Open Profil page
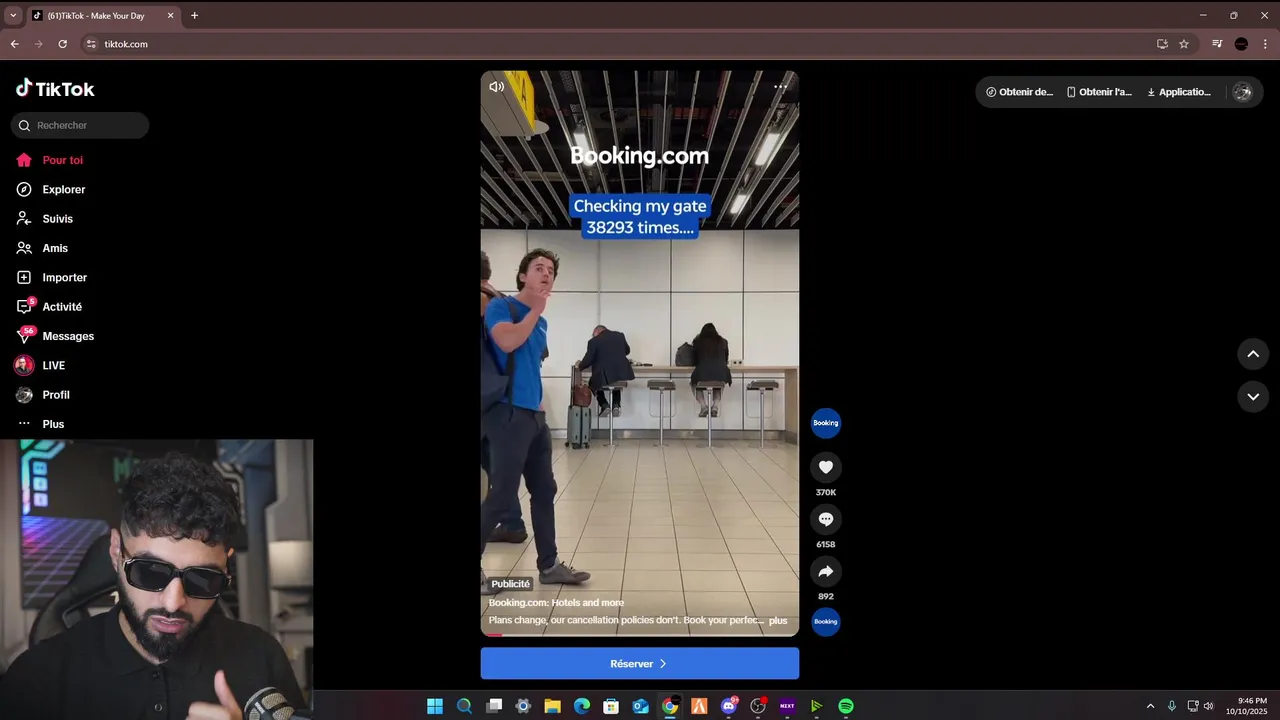The width and height of the screenshot is (1280, 720). [x=44, y=395]
